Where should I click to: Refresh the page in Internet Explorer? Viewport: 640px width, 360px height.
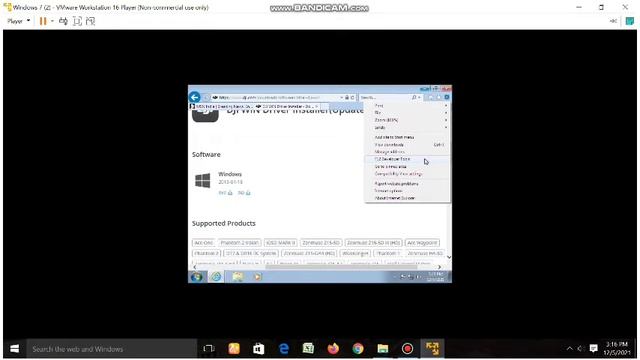[352, 98]
